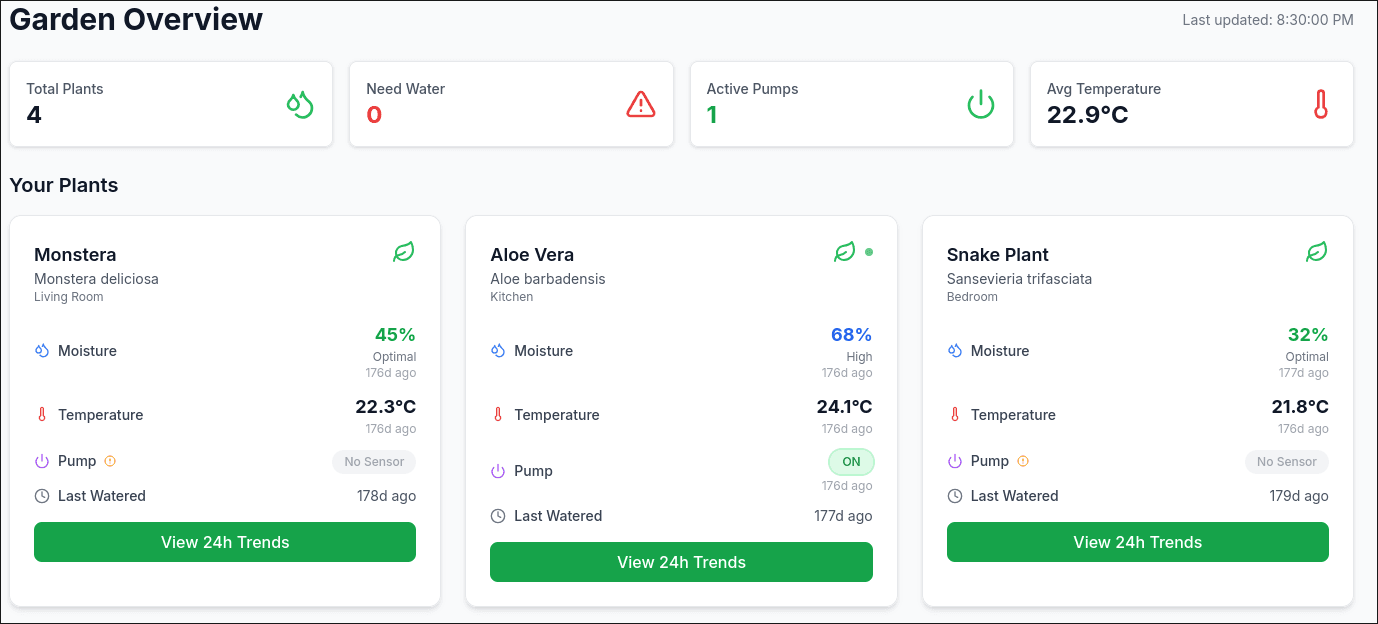The image size is (1378, 624).
Task: Click the Snake Plant pump warning indicator
Action: tap(1023, 461)
